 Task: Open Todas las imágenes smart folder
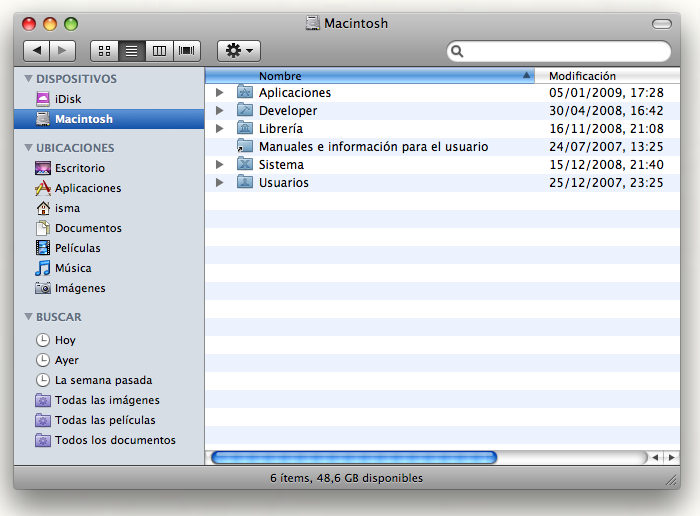[x=109, y=400]
